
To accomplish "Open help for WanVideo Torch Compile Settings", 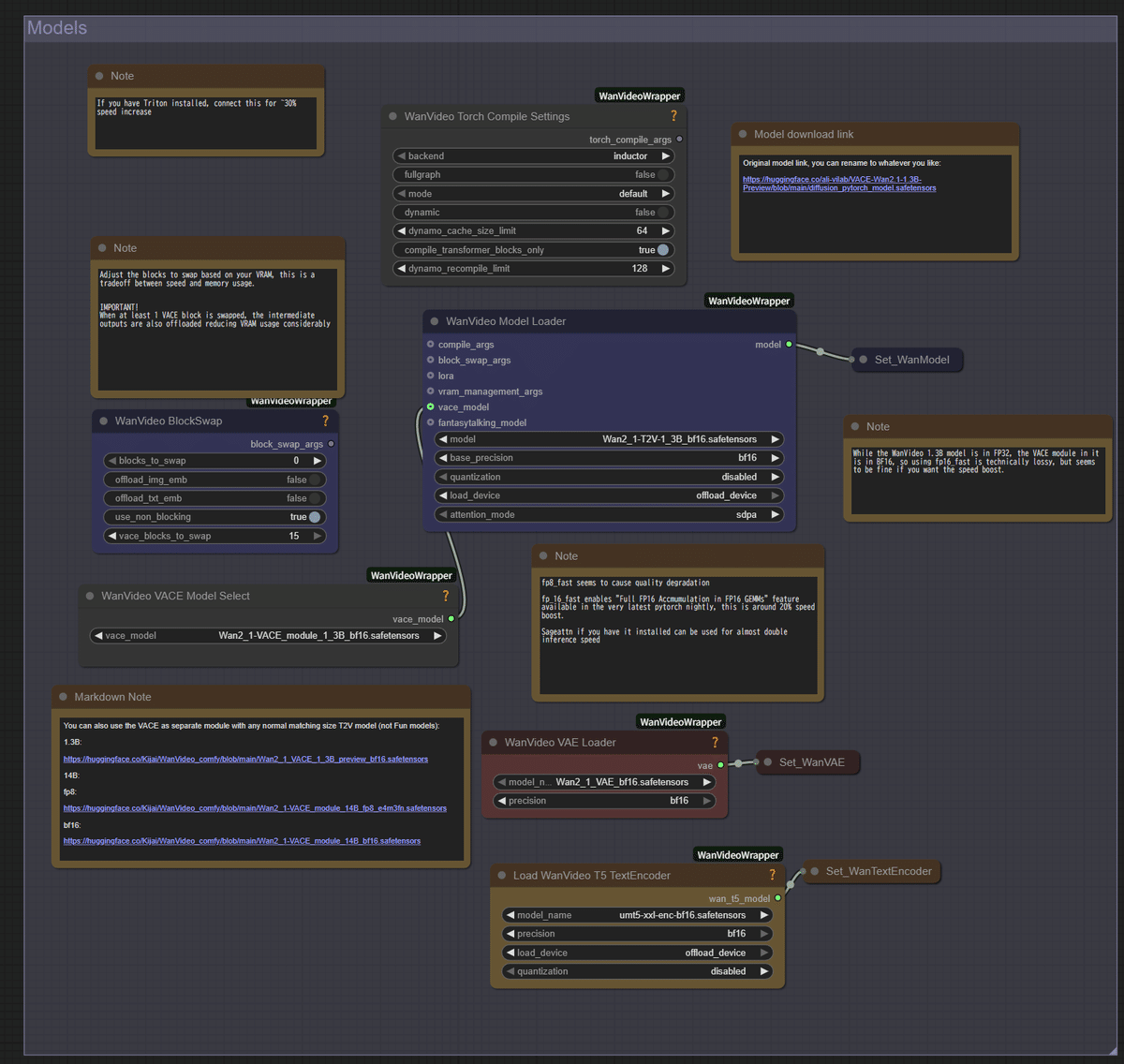I will click(x=673, y=116).
